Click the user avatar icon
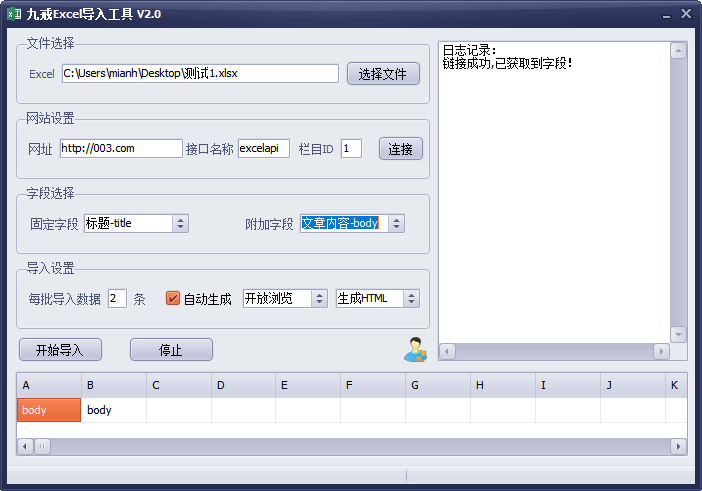Screen dimensions: 702x491 click(415, 350)
